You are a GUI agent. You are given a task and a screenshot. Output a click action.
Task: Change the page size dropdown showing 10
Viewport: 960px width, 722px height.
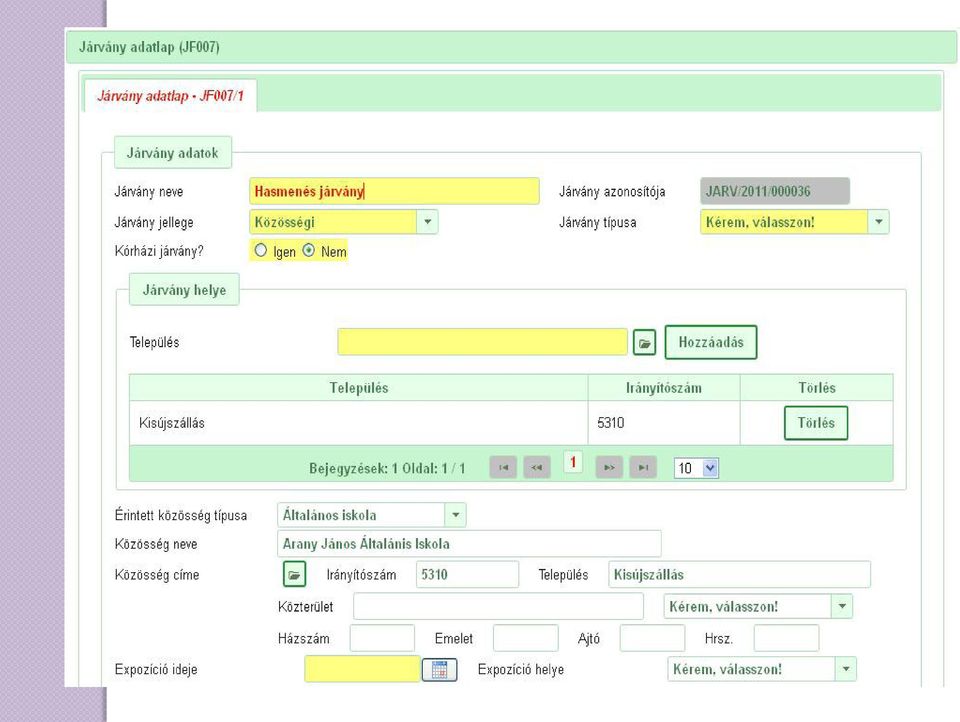point(696,468)
